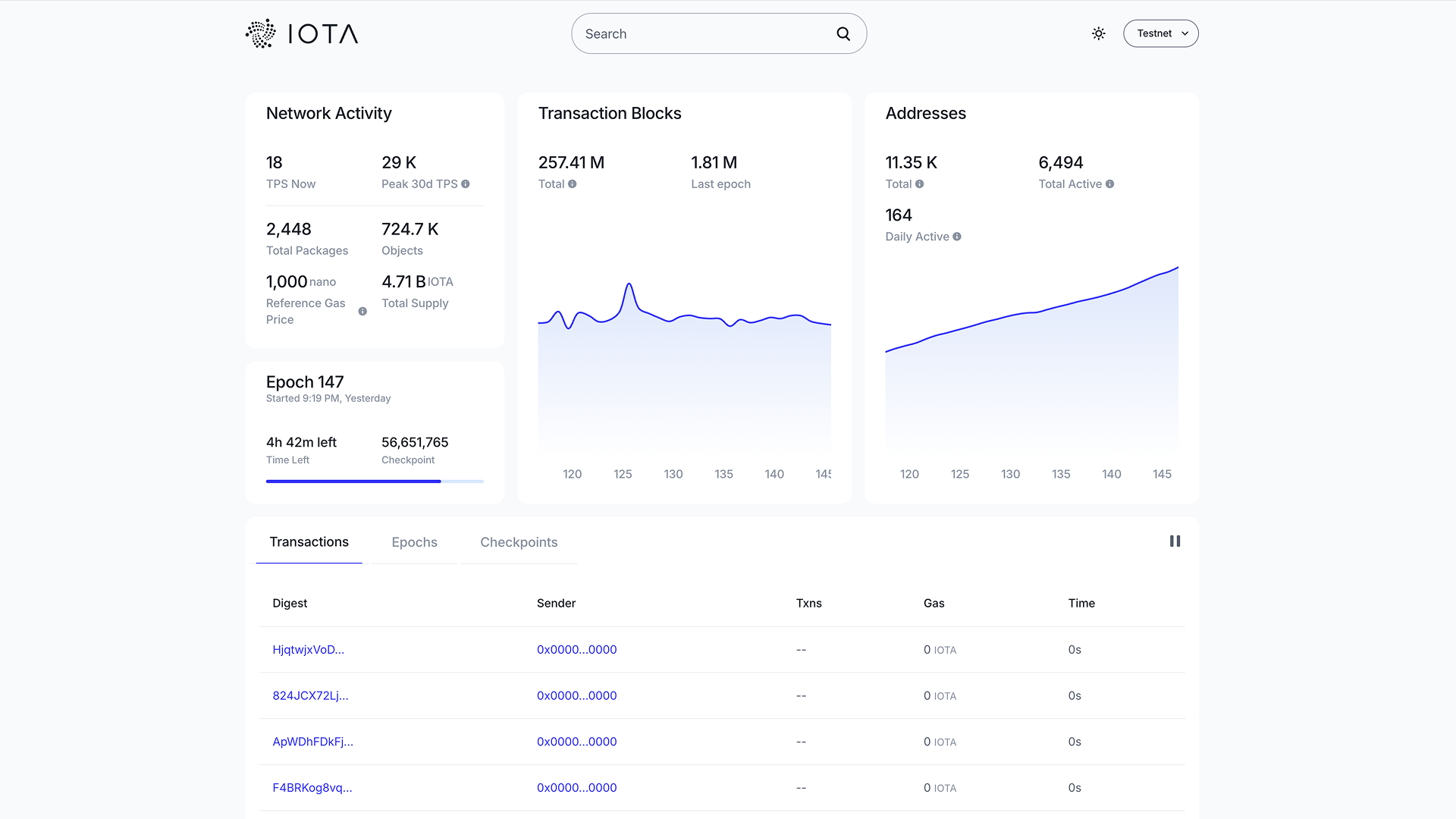This screenshot has height=819, width=1456.
Task: Click the Epoch 147 progress bar
Action: point(375,482)
